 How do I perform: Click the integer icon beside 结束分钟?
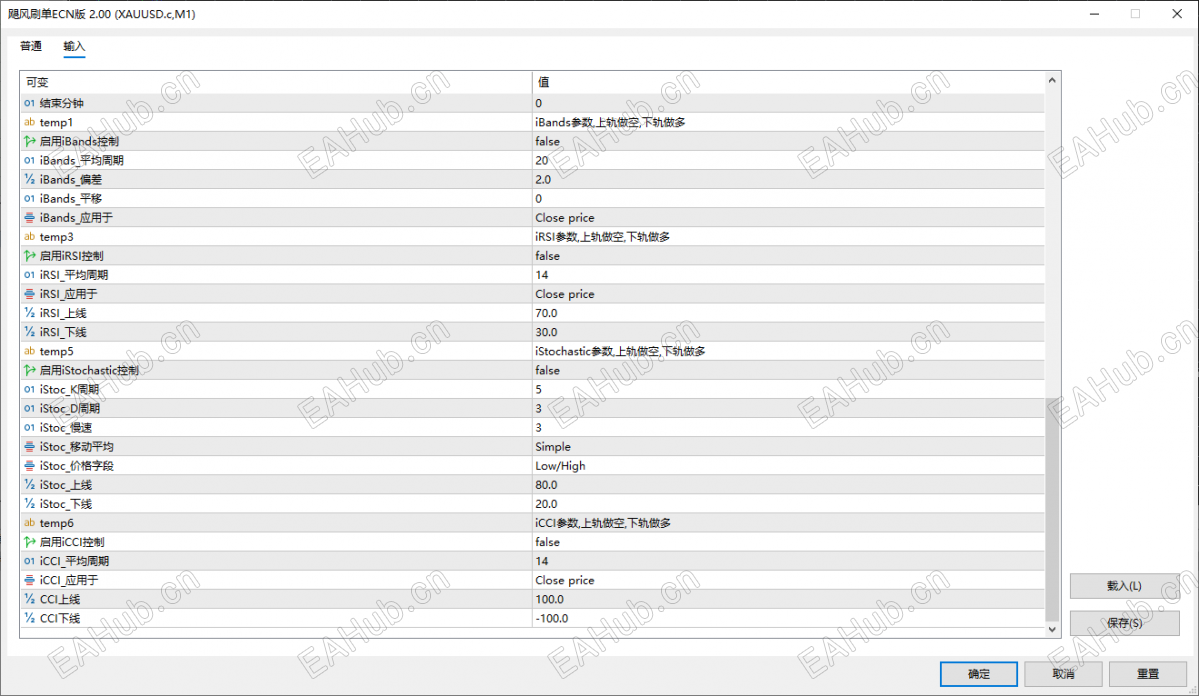(x=29, y=103)
